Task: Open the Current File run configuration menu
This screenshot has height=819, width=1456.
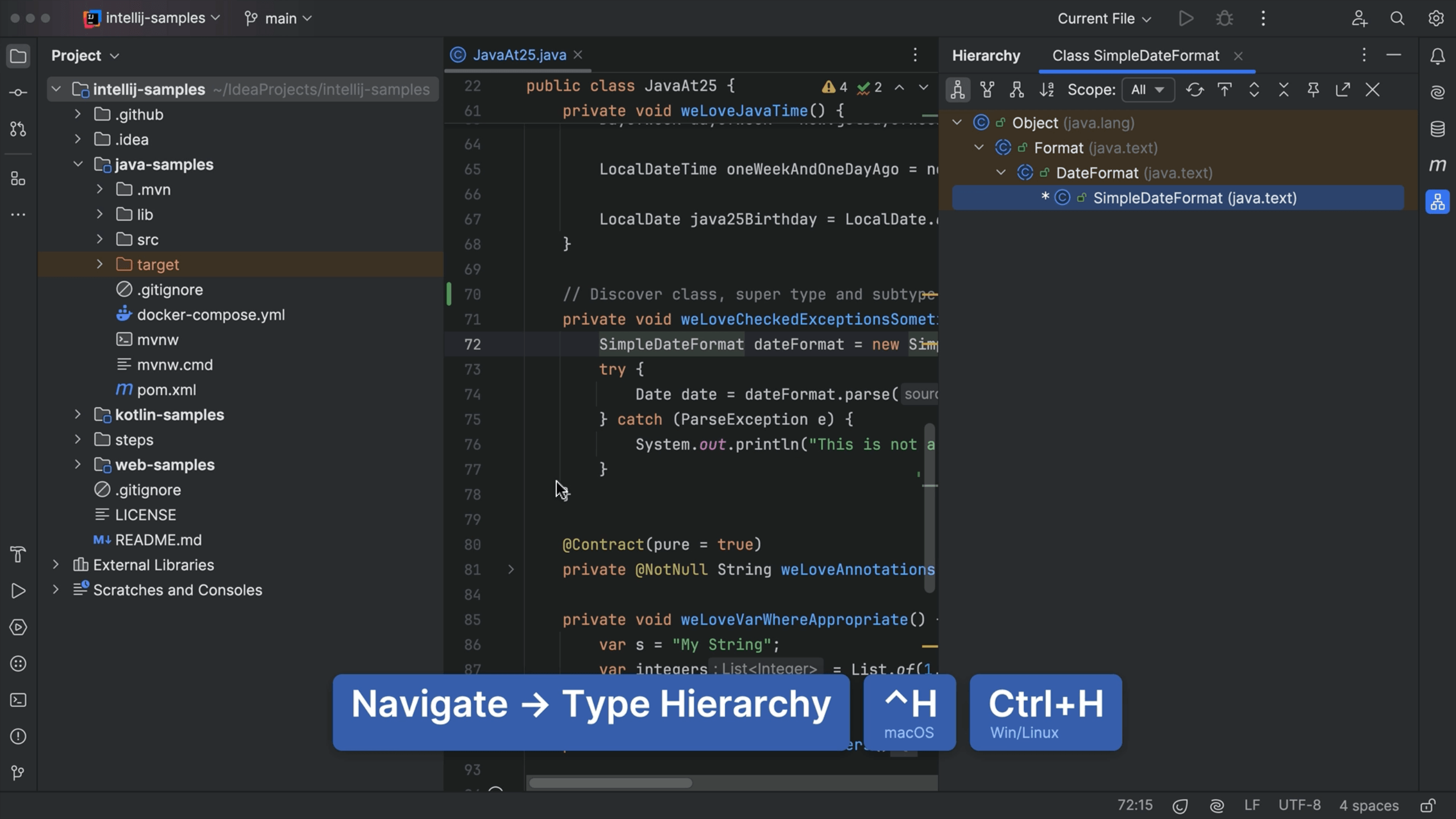Action: (x=1103, y=18)
